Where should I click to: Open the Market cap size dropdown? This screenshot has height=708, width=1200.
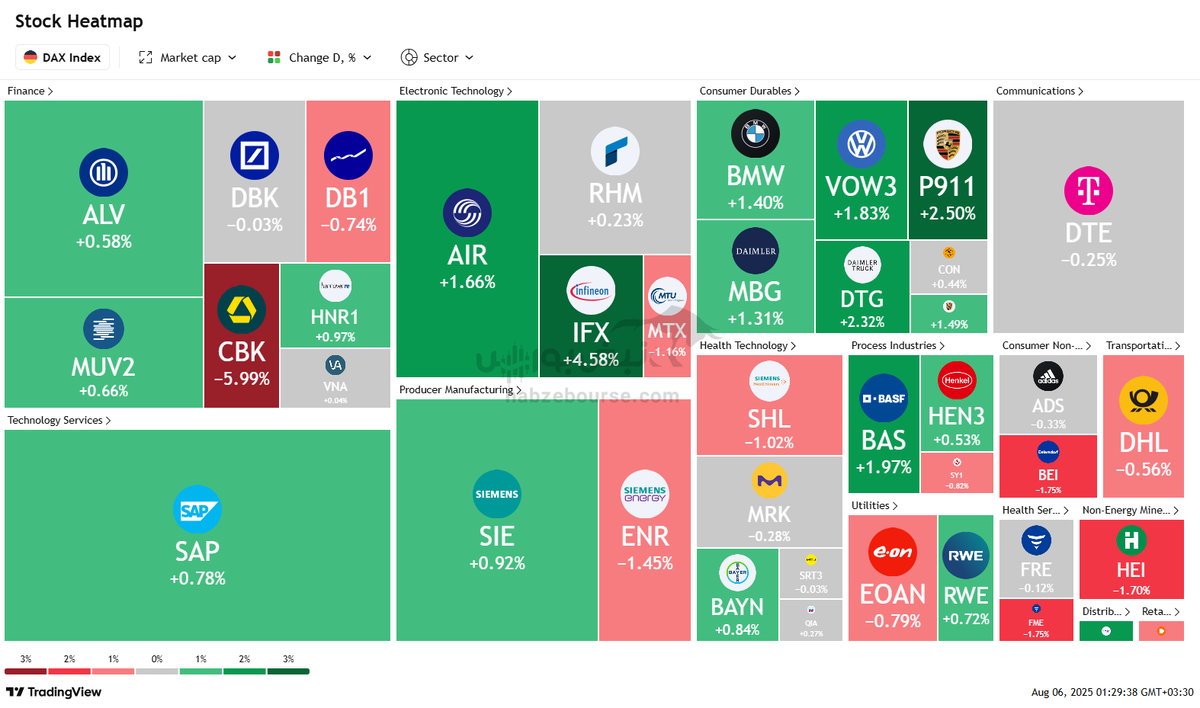coord(188,58)
